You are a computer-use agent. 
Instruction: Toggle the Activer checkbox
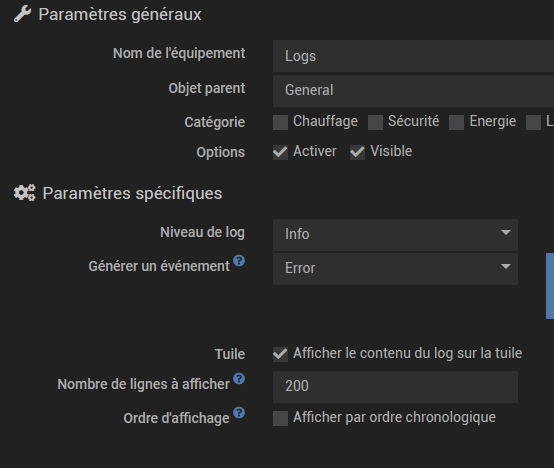pos(281,153)
